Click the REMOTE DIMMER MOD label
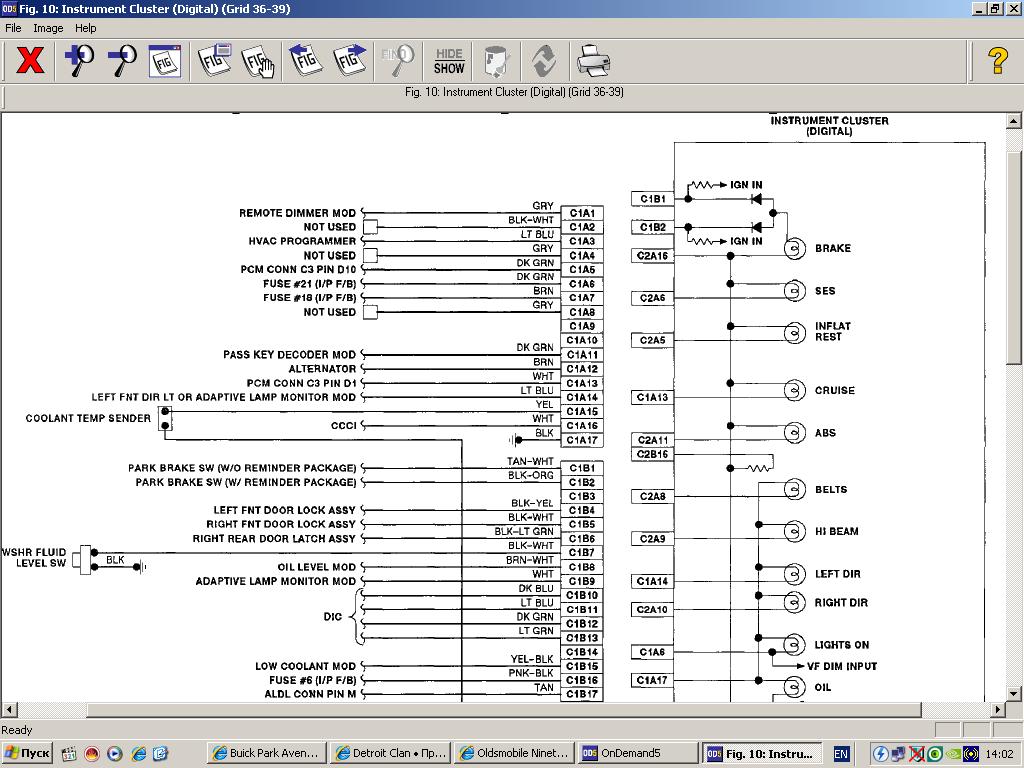 (297, 213)
